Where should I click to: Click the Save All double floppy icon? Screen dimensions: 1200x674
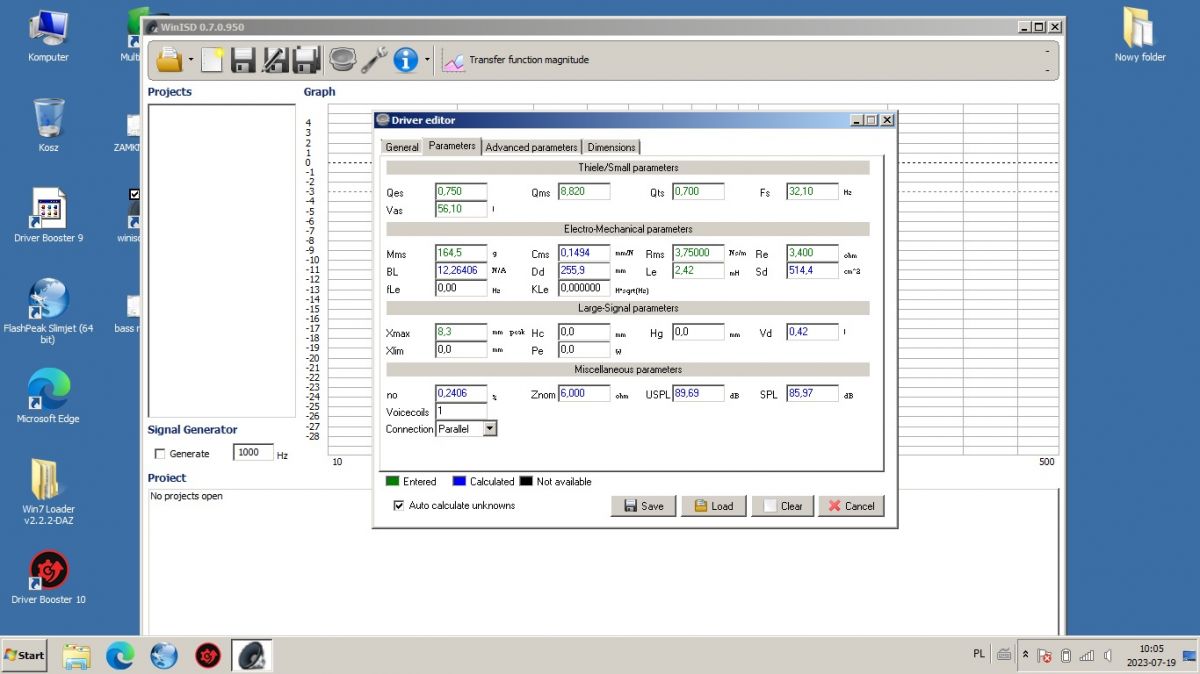[306, 60]
